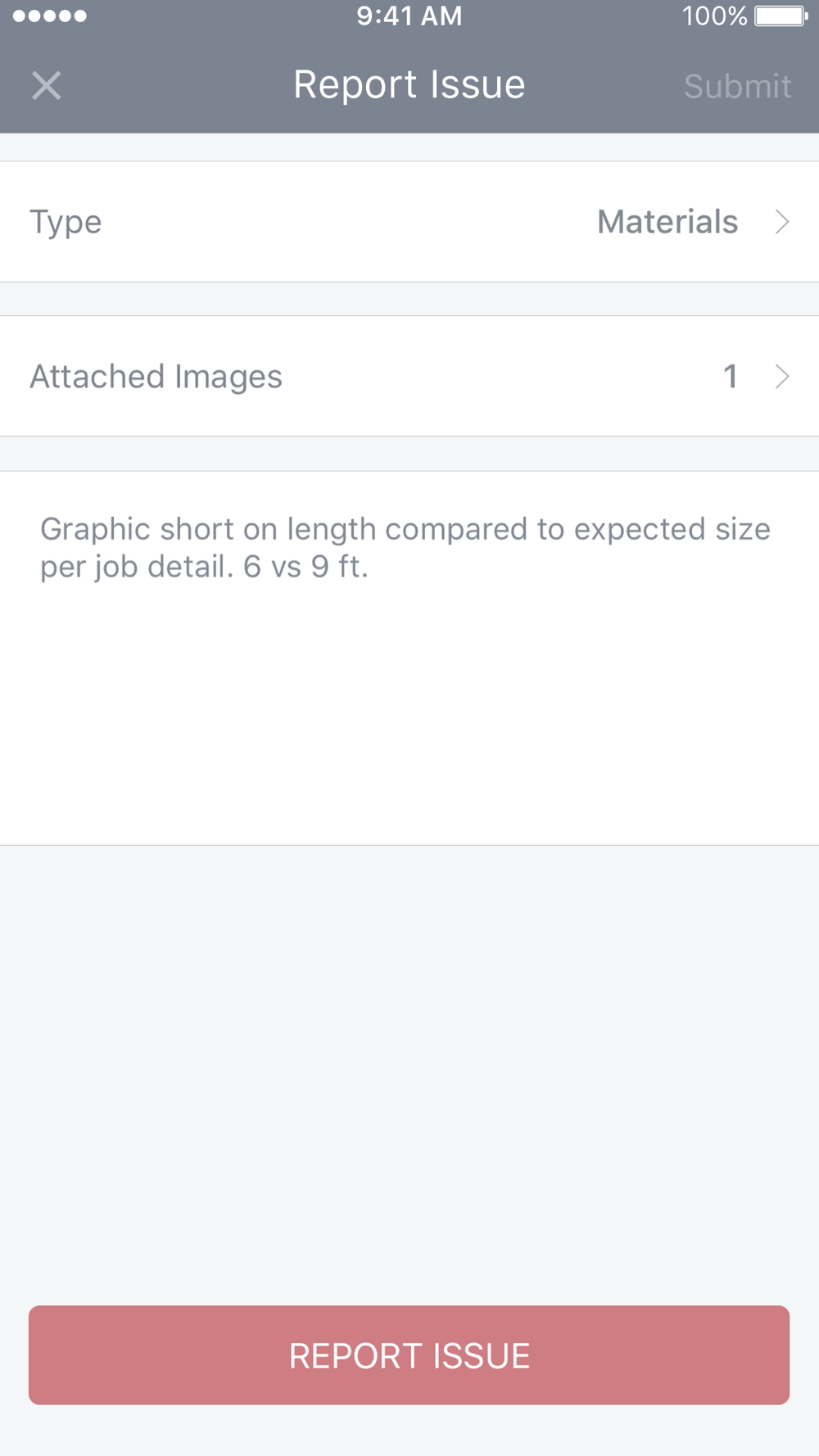Tap the battery icon in status bar
Screen dimensions: 819x1456
click(781, 16)
